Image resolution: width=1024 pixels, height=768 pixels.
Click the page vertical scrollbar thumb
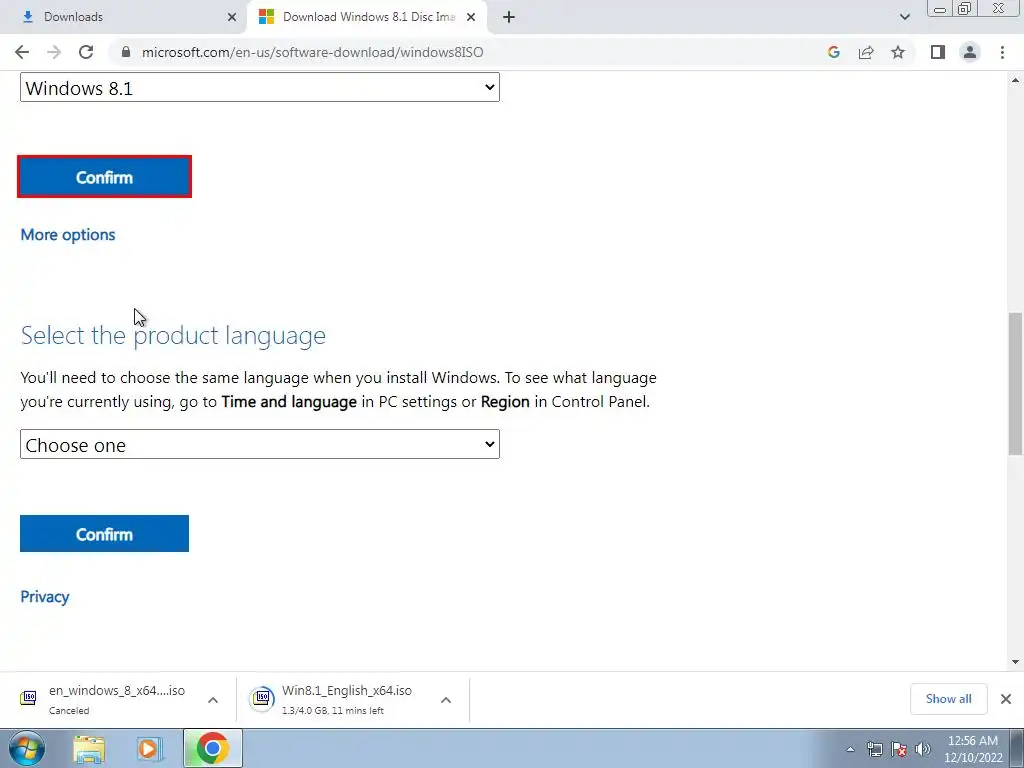[x=1015, y=384]
